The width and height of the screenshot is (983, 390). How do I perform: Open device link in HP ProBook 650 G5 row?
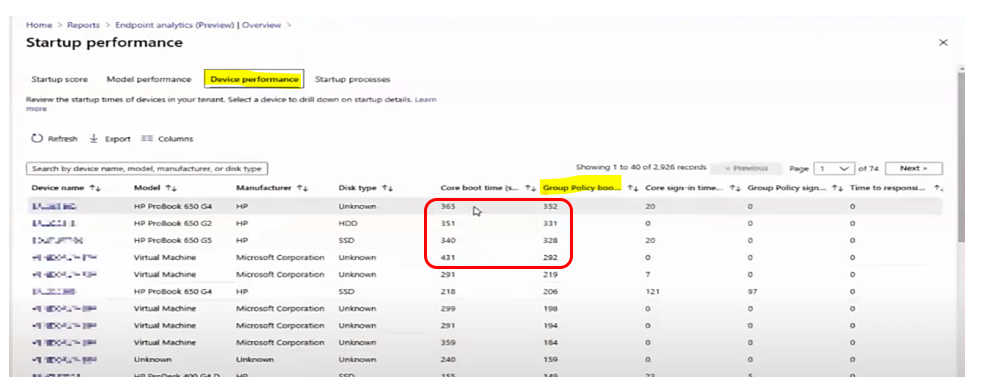[x=57, y=240]
